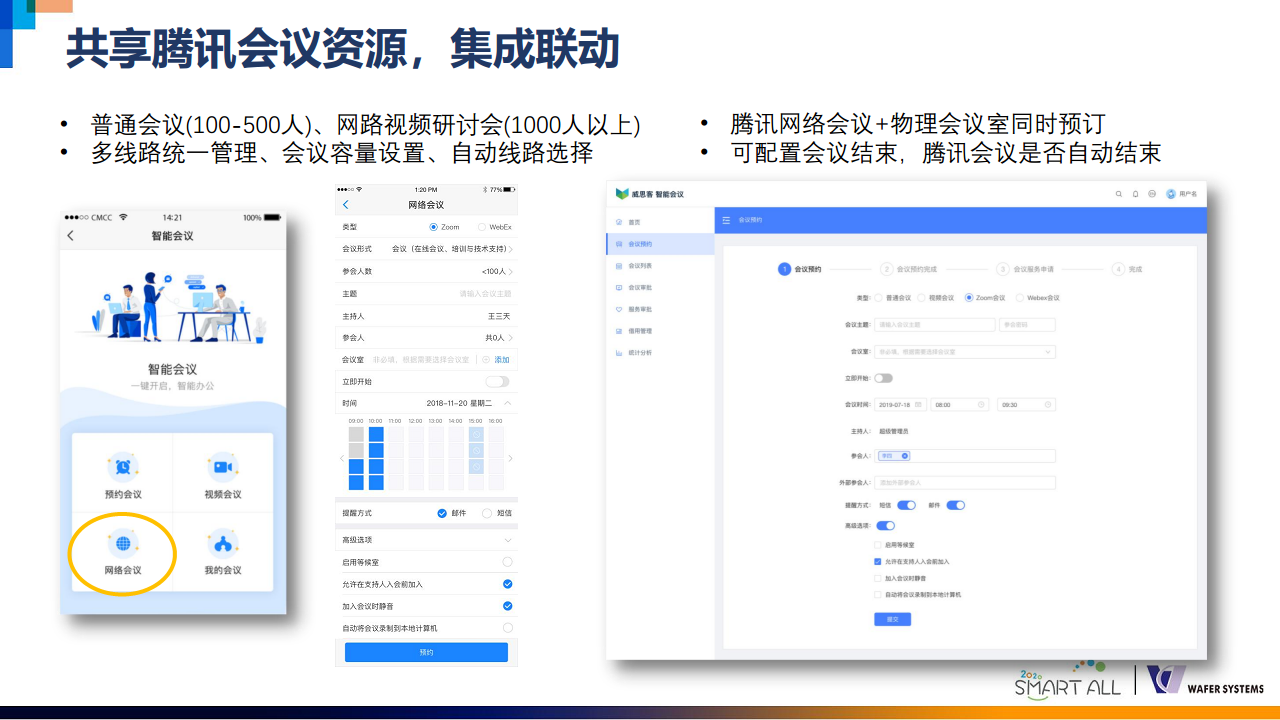Click notification bell in web header
This screenshot has height=720, width=1280.
1136,194
